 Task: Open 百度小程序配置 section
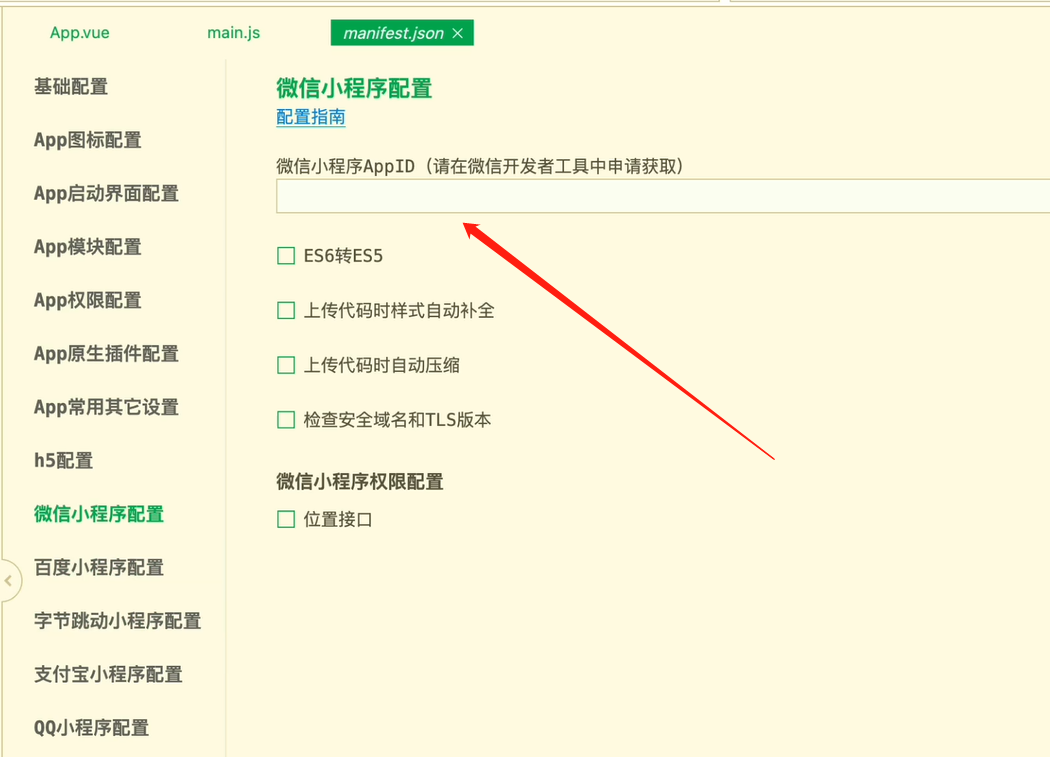point(99,567)
